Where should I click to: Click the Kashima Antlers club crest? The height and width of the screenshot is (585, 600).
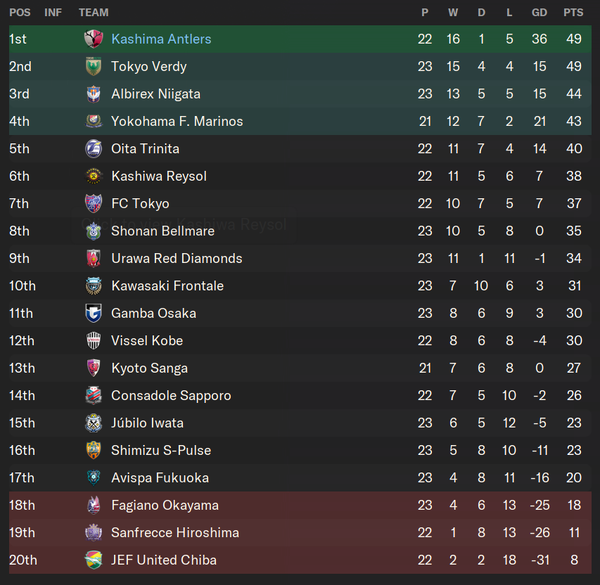tap(93, 39)
